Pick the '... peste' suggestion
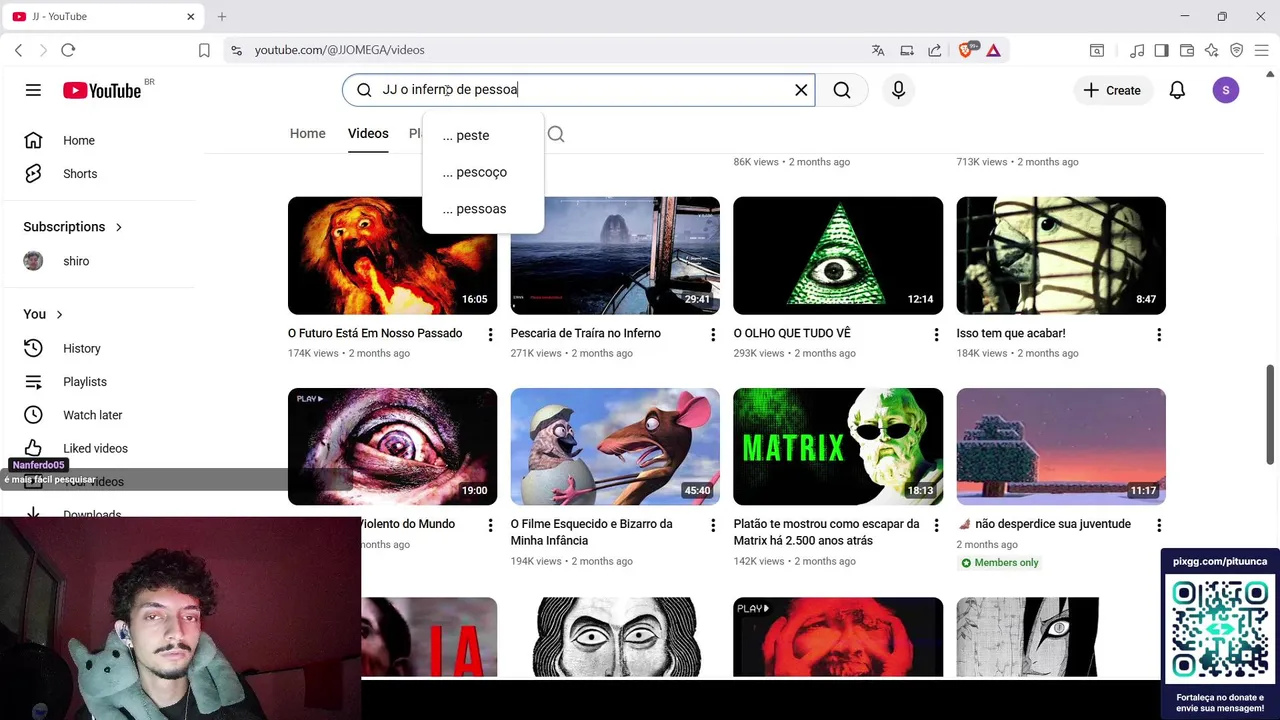Screen dimensions: 1280x720 click(x=483, y=135)
